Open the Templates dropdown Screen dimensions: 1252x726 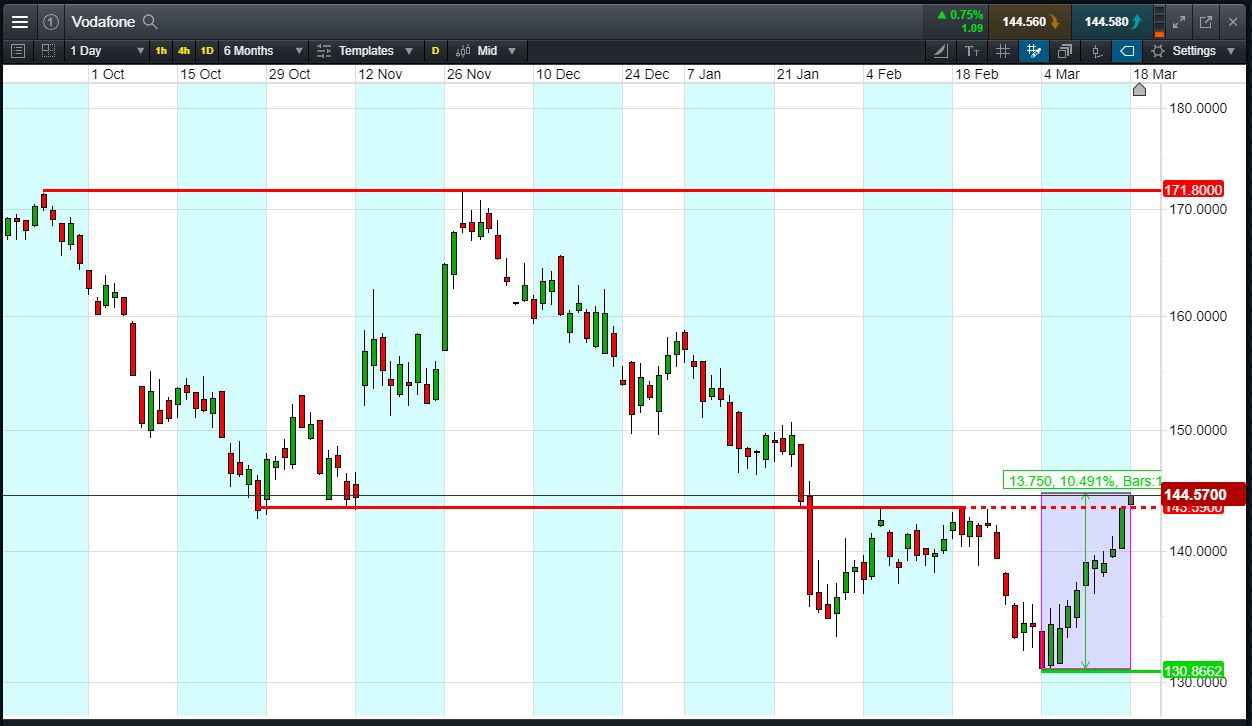click(365, 50)
